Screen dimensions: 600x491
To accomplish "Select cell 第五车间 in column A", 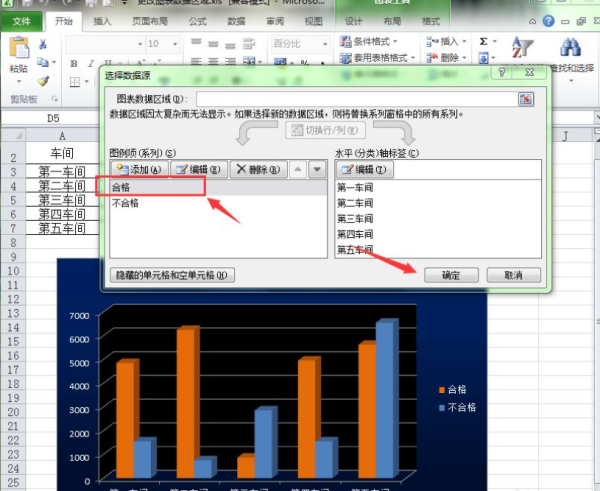I will 62,228.
